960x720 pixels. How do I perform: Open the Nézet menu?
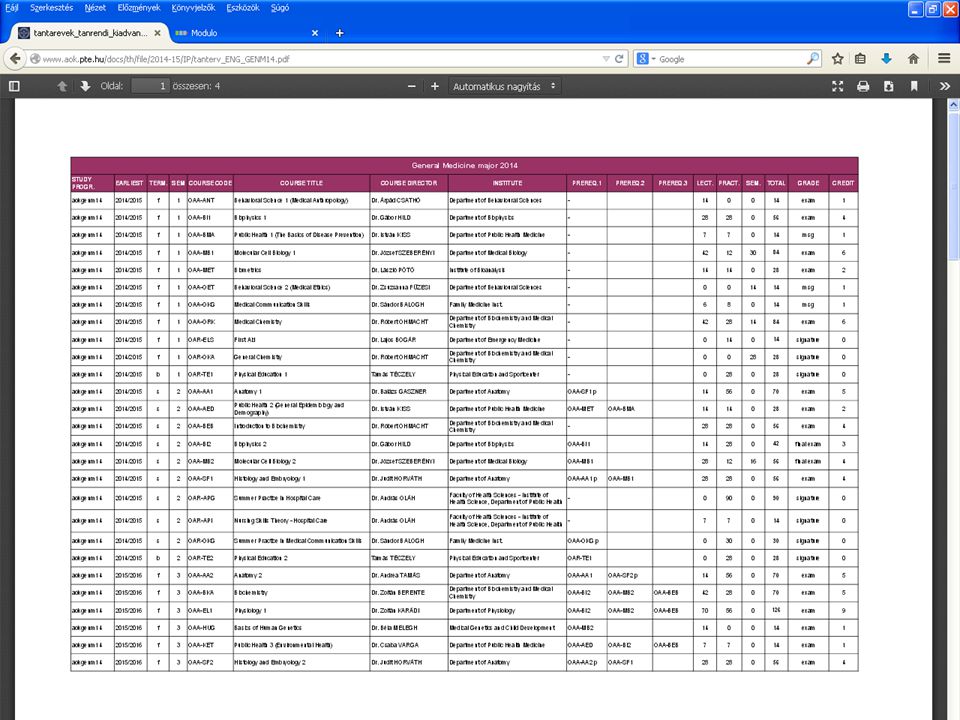tap(95, 8)
